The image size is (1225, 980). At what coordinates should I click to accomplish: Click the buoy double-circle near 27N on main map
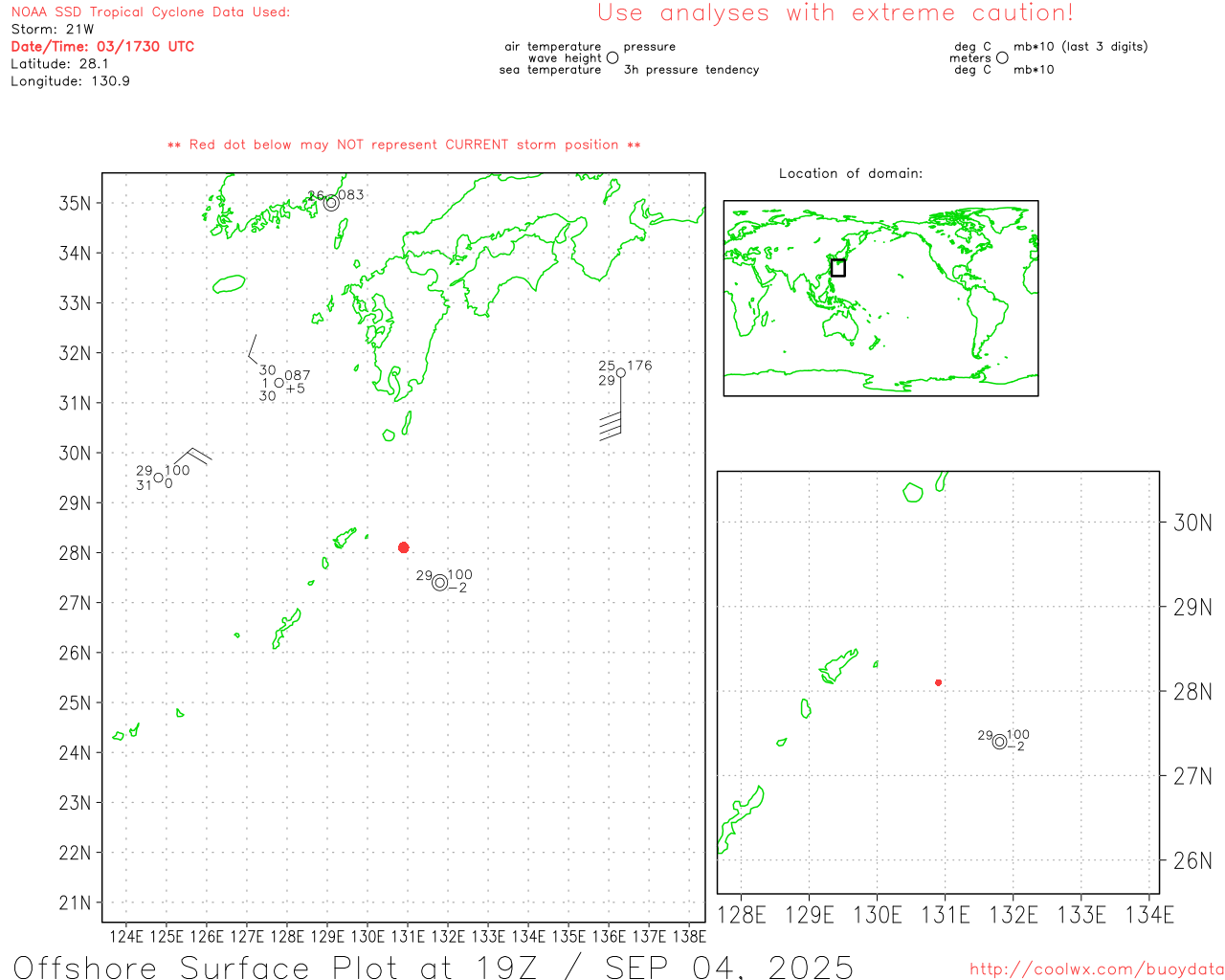pos(439,583)
